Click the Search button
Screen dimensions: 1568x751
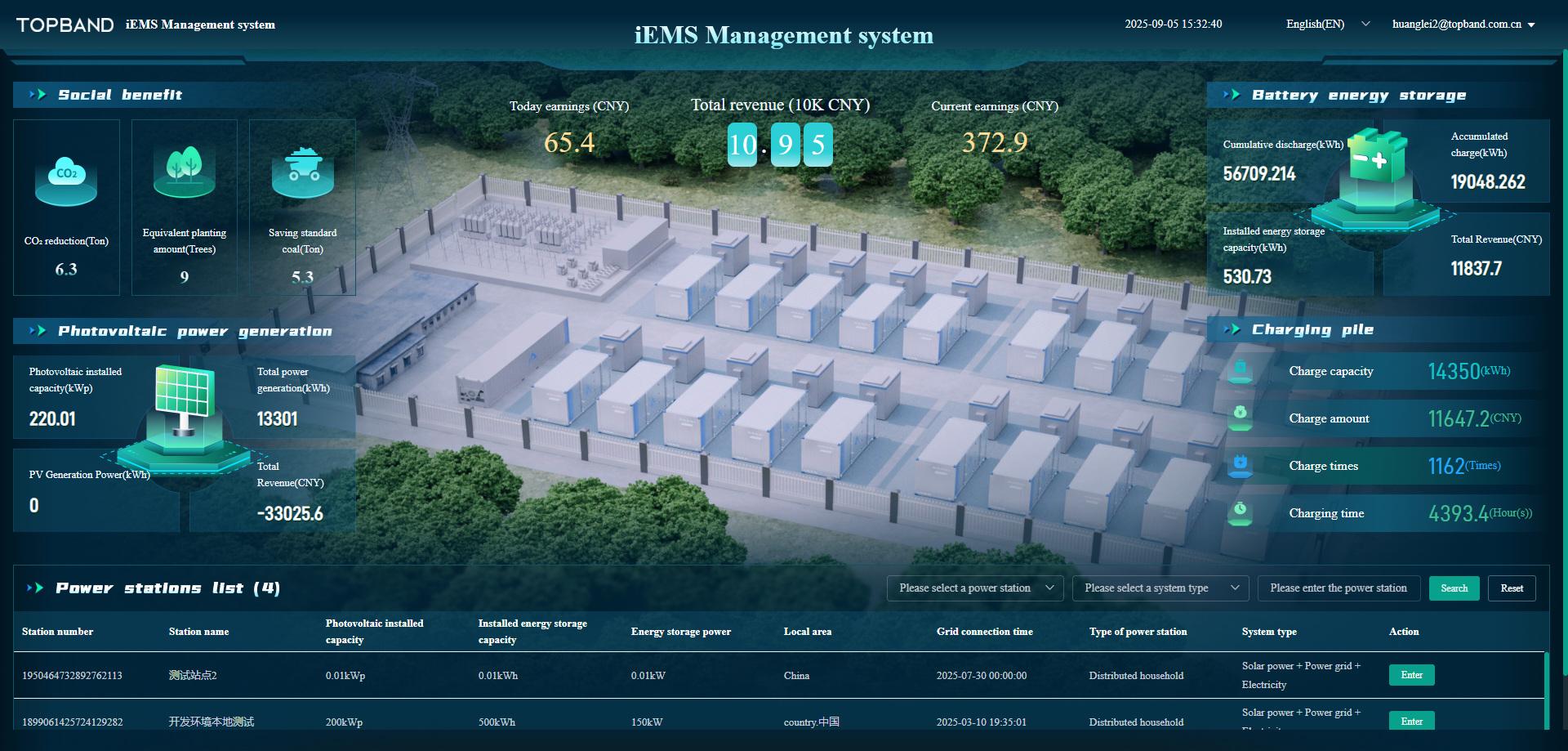pos(1454,588)
